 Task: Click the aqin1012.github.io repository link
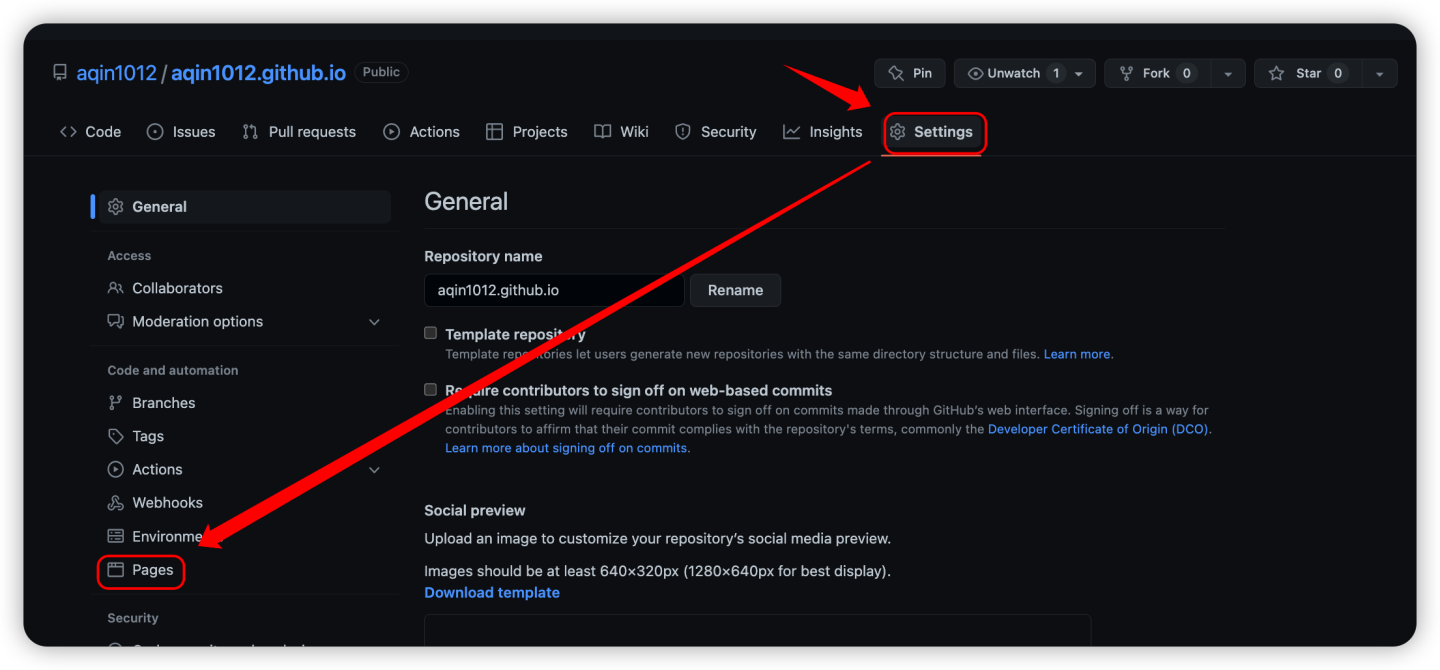tap(258, 73)
